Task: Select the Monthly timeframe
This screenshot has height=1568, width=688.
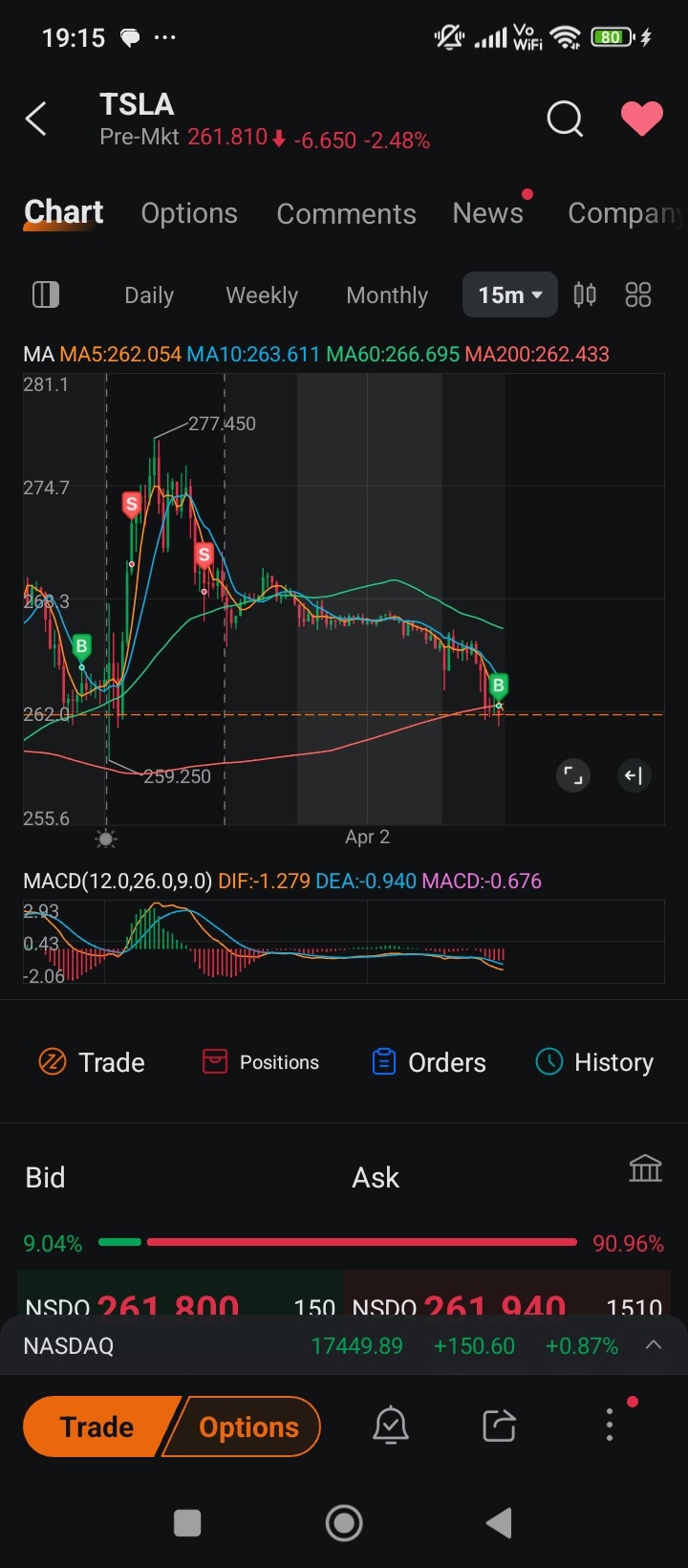Action: pos(387,295)
